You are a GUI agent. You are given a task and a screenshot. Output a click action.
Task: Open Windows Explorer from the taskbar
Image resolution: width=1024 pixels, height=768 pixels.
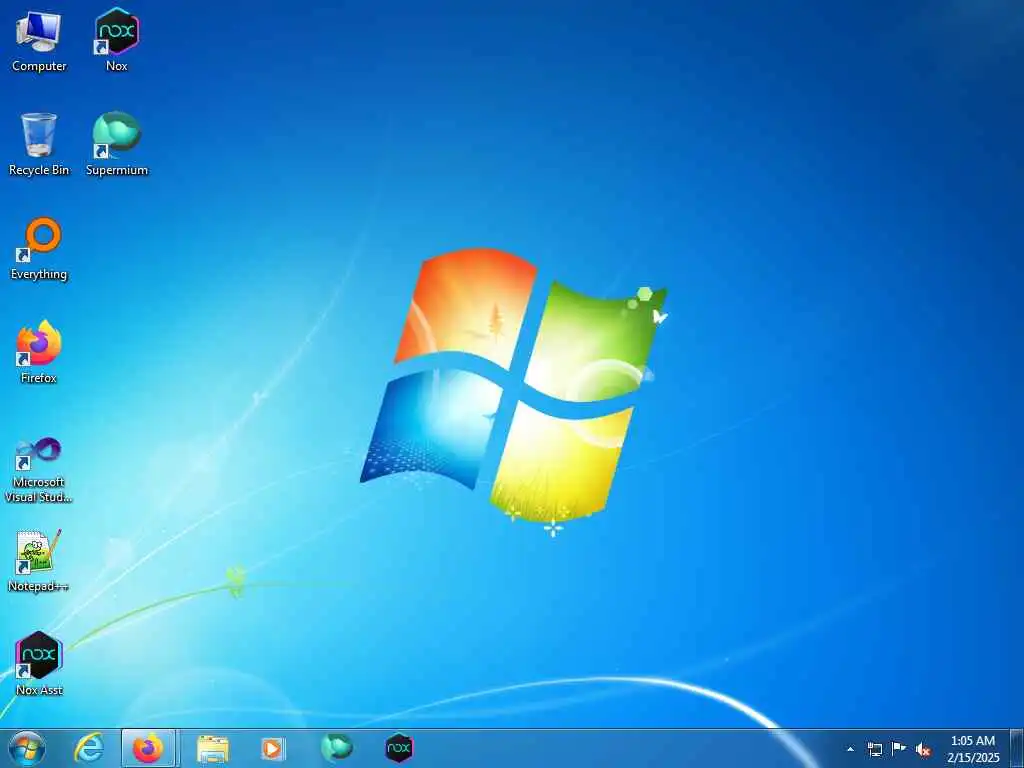[212, 748]
